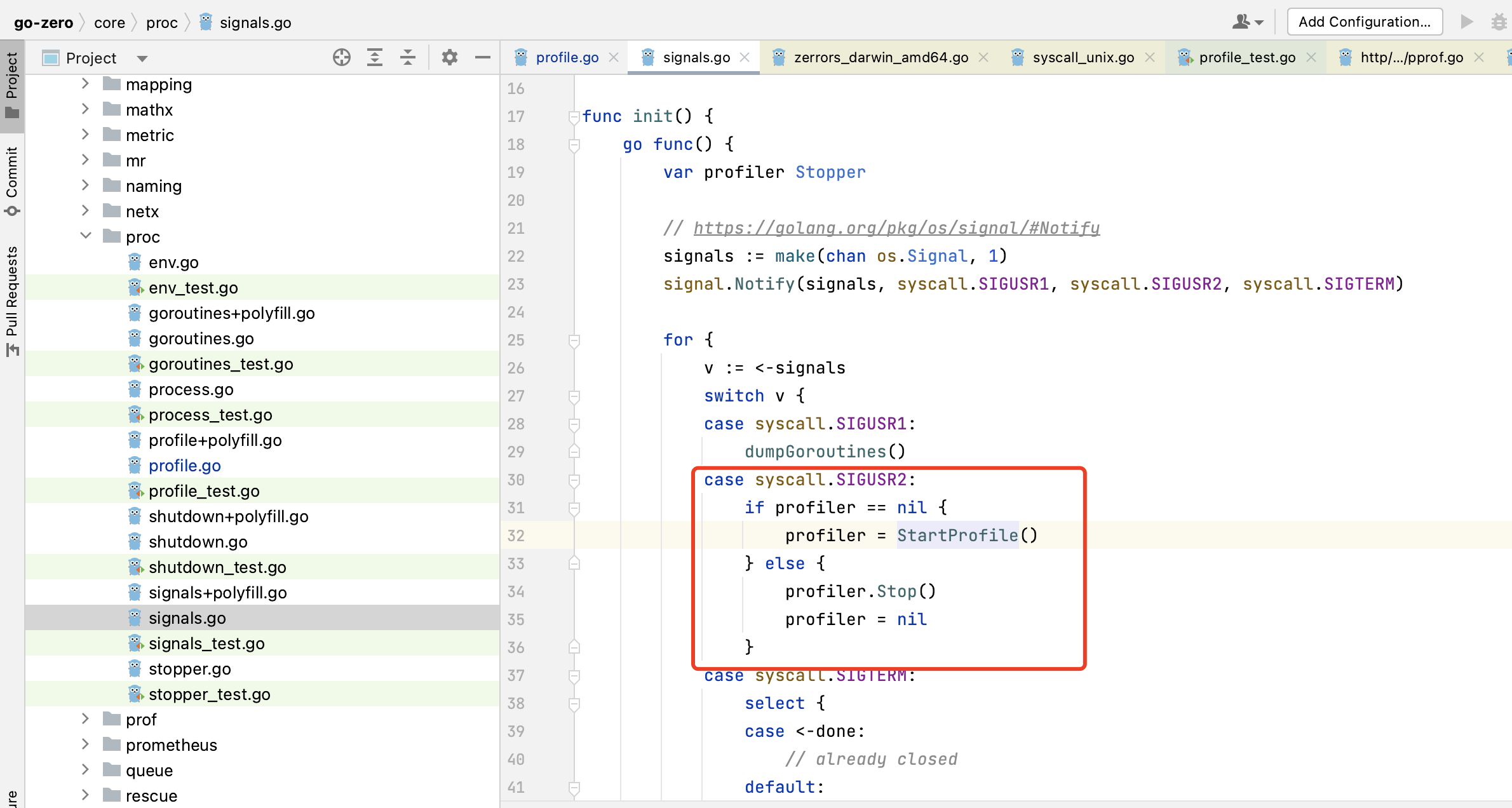
Task: Click the fold marker on line 30
Action: point(574,480)
